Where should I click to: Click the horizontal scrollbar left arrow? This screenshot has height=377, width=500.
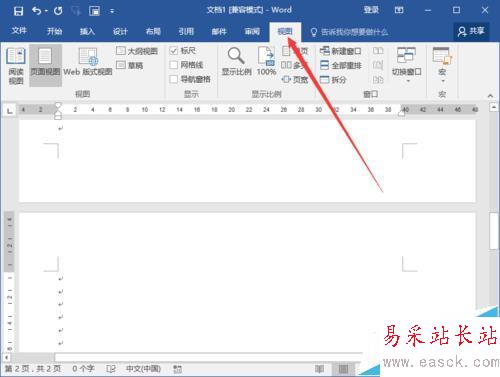tap(6, 357)
